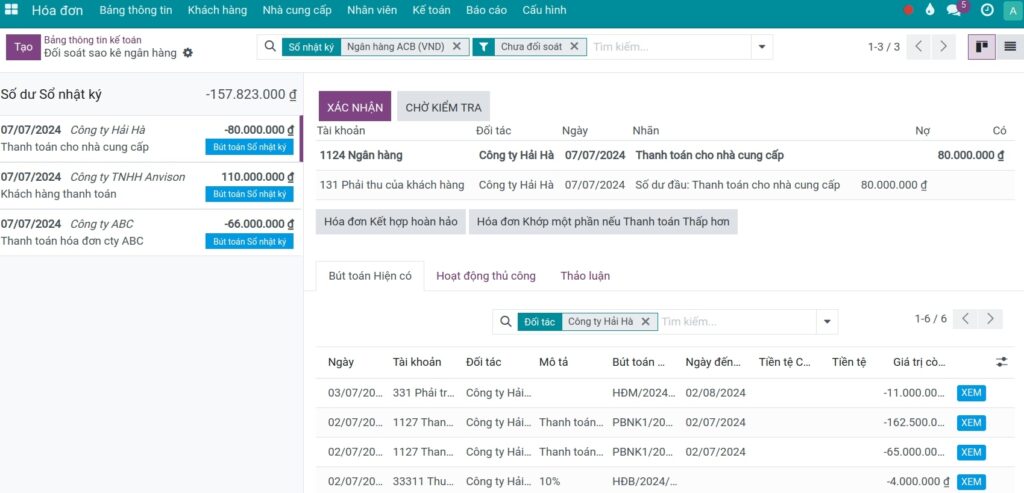Open the Cấu hình menu
This screenshot has height=493, width=1024.
point(544,10)
